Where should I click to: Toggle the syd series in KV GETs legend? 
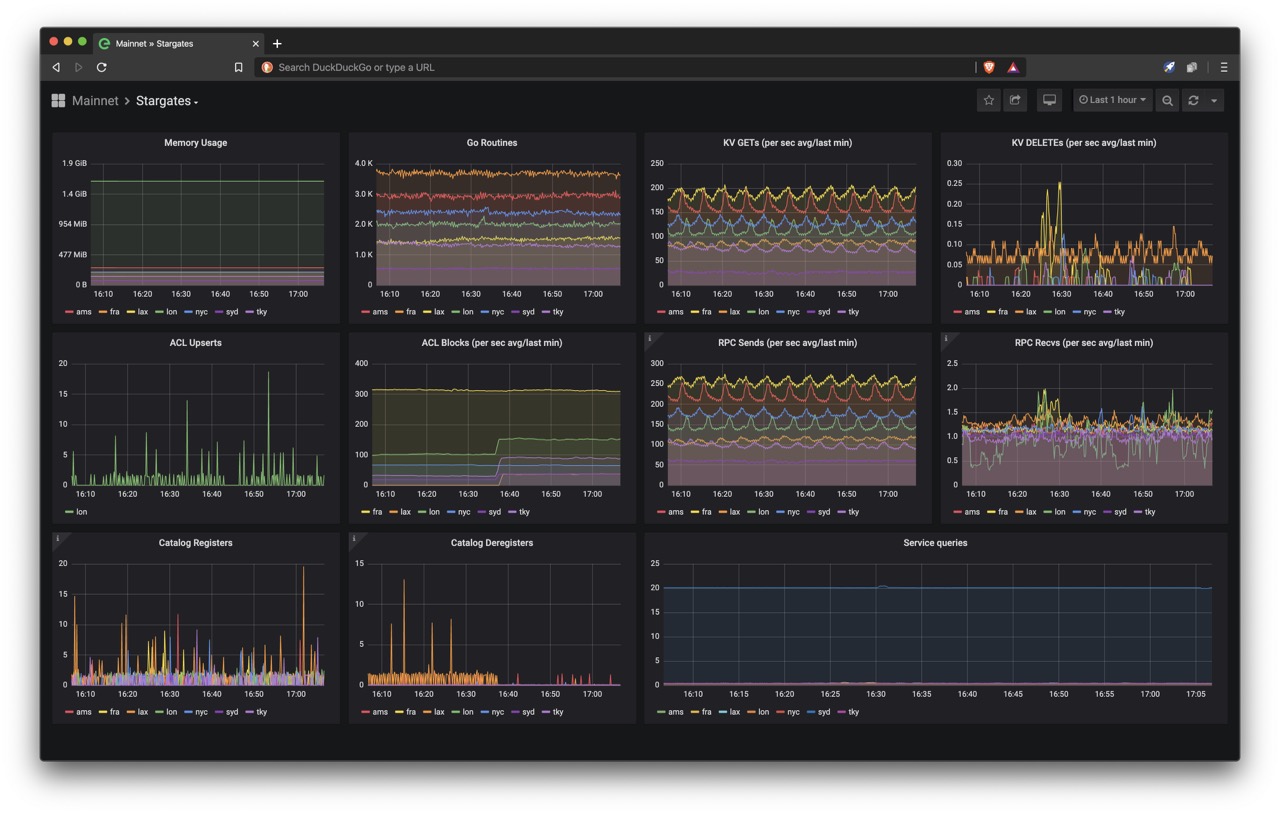(824, 312)
